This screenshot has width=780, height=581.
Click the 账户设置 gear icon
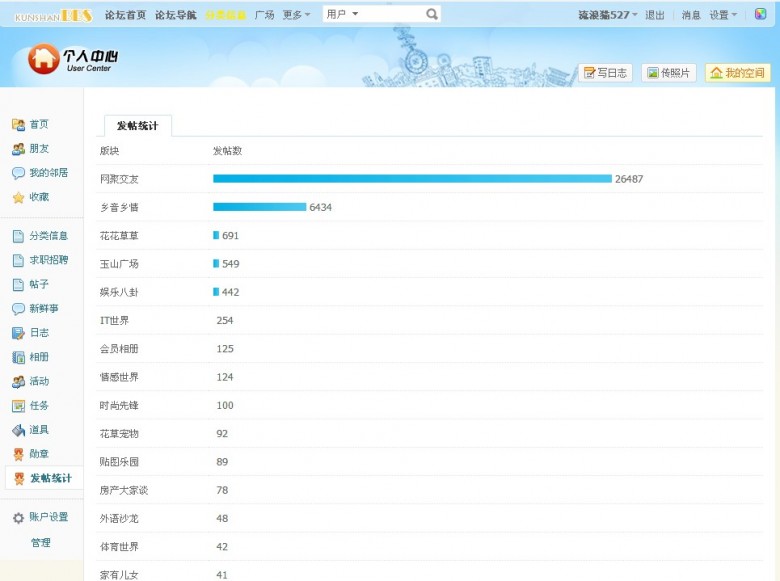coord(18,518)
